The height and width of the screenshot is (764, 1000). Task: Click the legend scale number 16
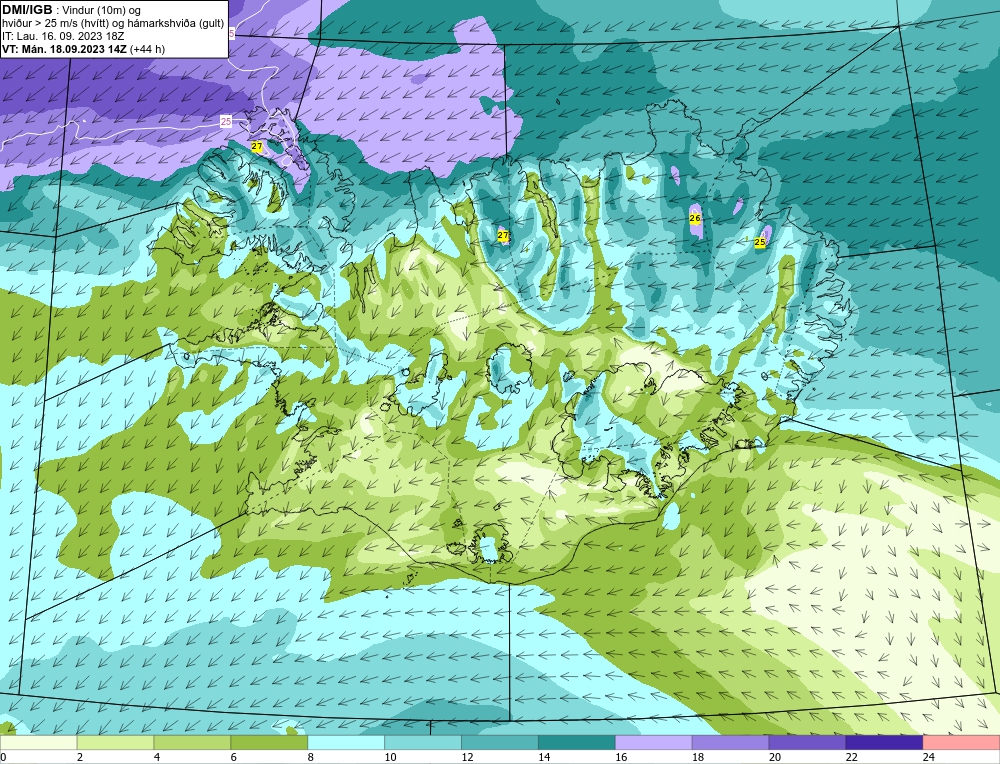tap(621, 757)
